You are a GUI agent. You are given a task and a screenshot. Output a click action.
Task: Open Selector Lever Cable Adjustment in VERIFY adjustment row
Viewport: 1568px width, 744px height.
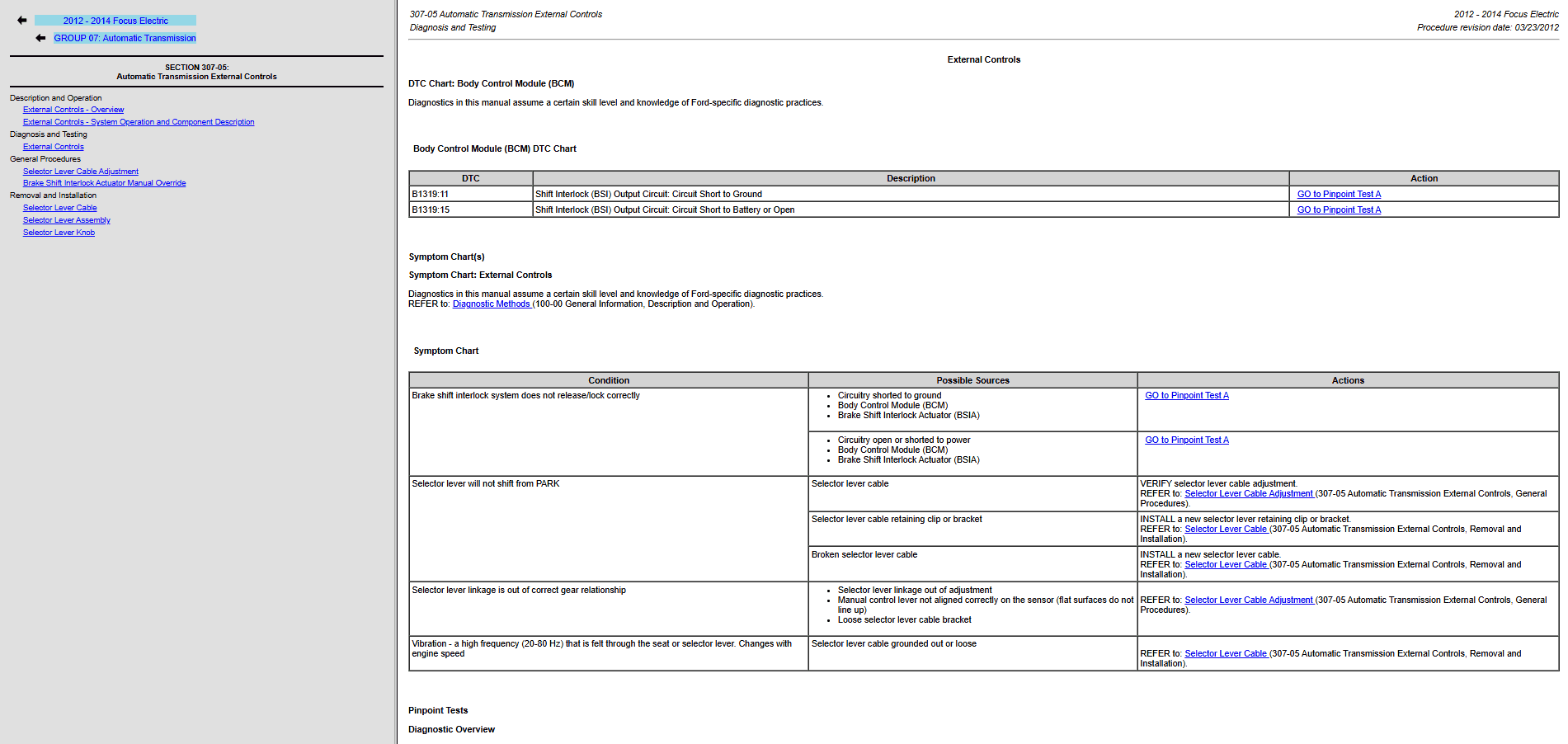point(1249,494)
